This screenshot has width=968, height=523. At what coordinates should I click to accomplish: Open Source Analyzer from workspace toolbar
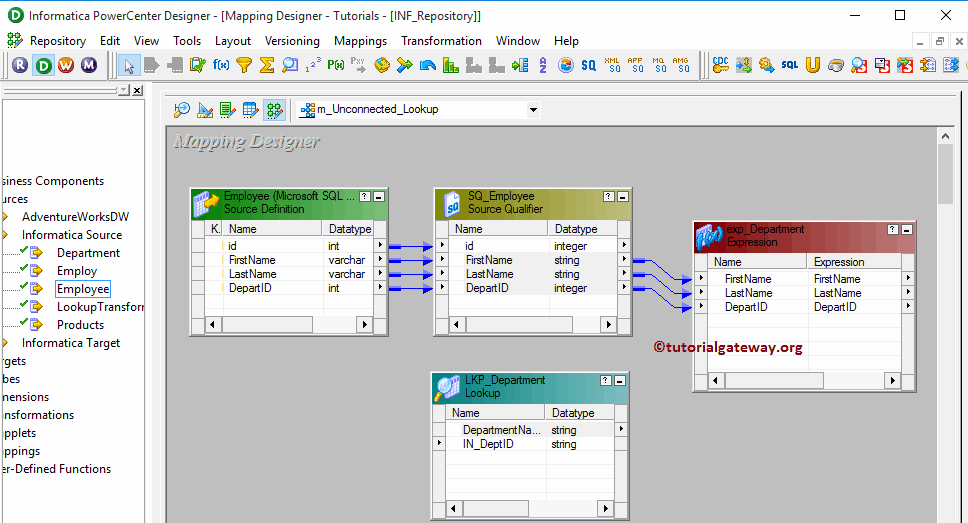(x=182, y=110)
